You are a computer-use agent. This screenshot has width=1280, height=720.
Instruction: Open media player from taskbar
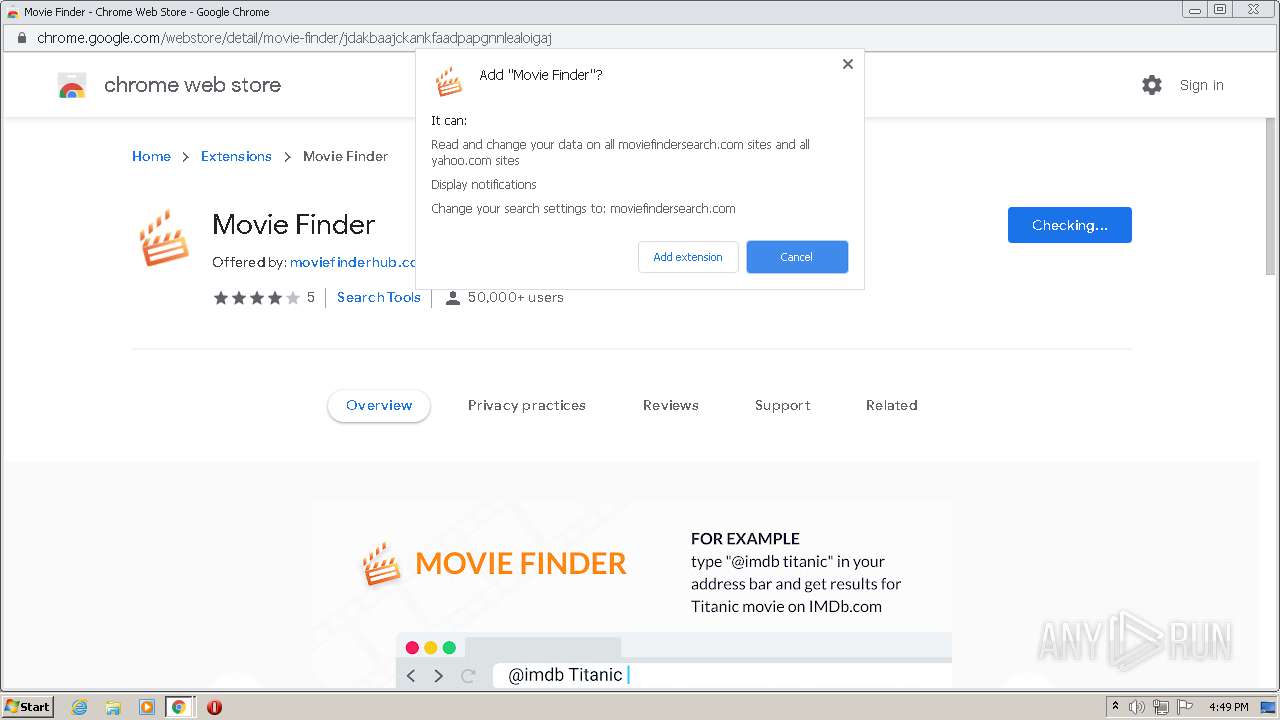coord(146,707)
